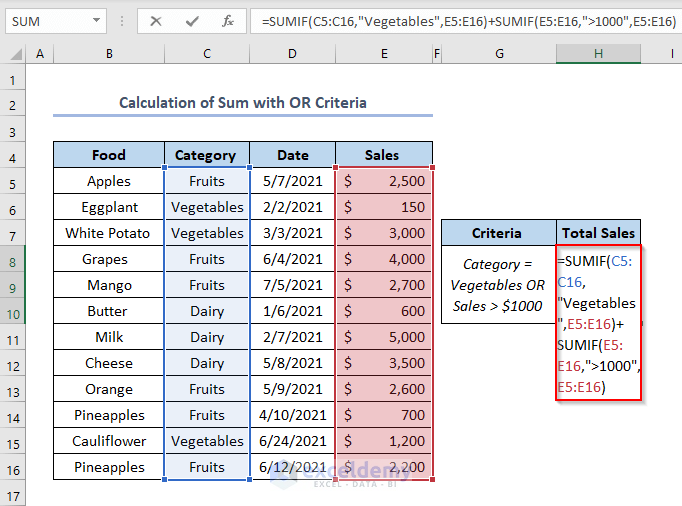Click the sales value 4,000

[384, 259]
